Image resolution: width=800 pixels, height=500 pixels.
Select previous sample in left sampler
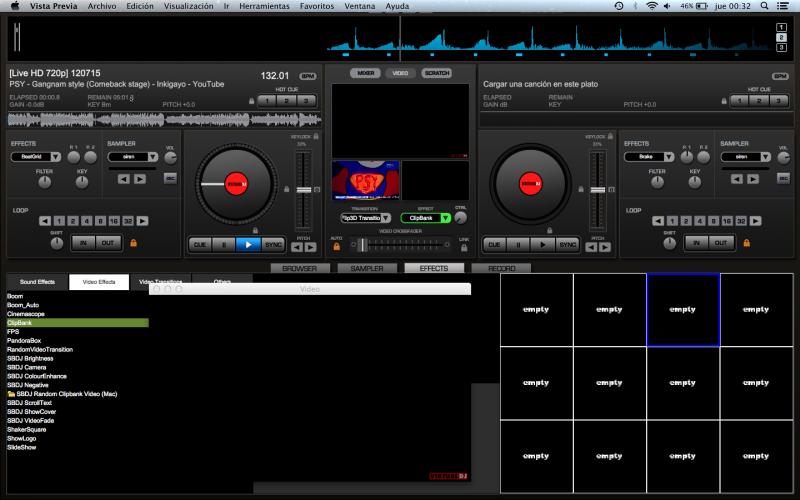point(123,179)
